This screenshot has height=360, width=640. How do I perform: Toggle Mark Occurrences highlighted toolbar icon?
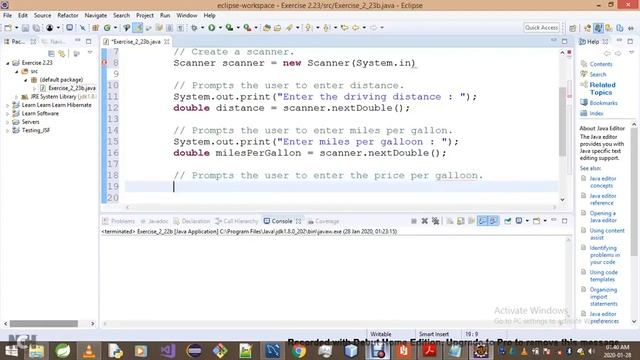[138, 28]
